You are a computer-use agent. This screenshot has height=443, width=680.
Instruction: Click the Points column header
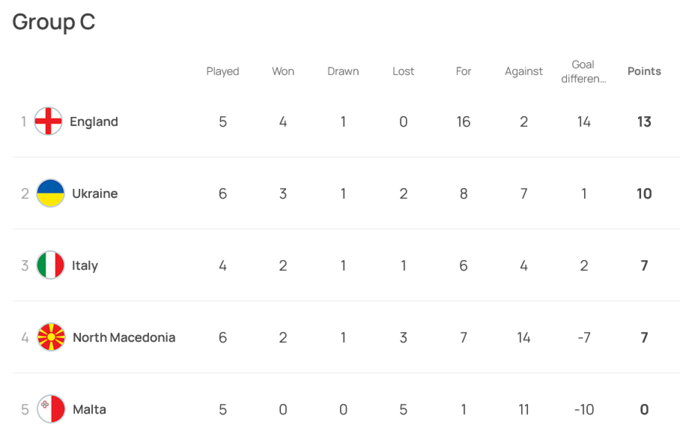[x=644, y=71]
